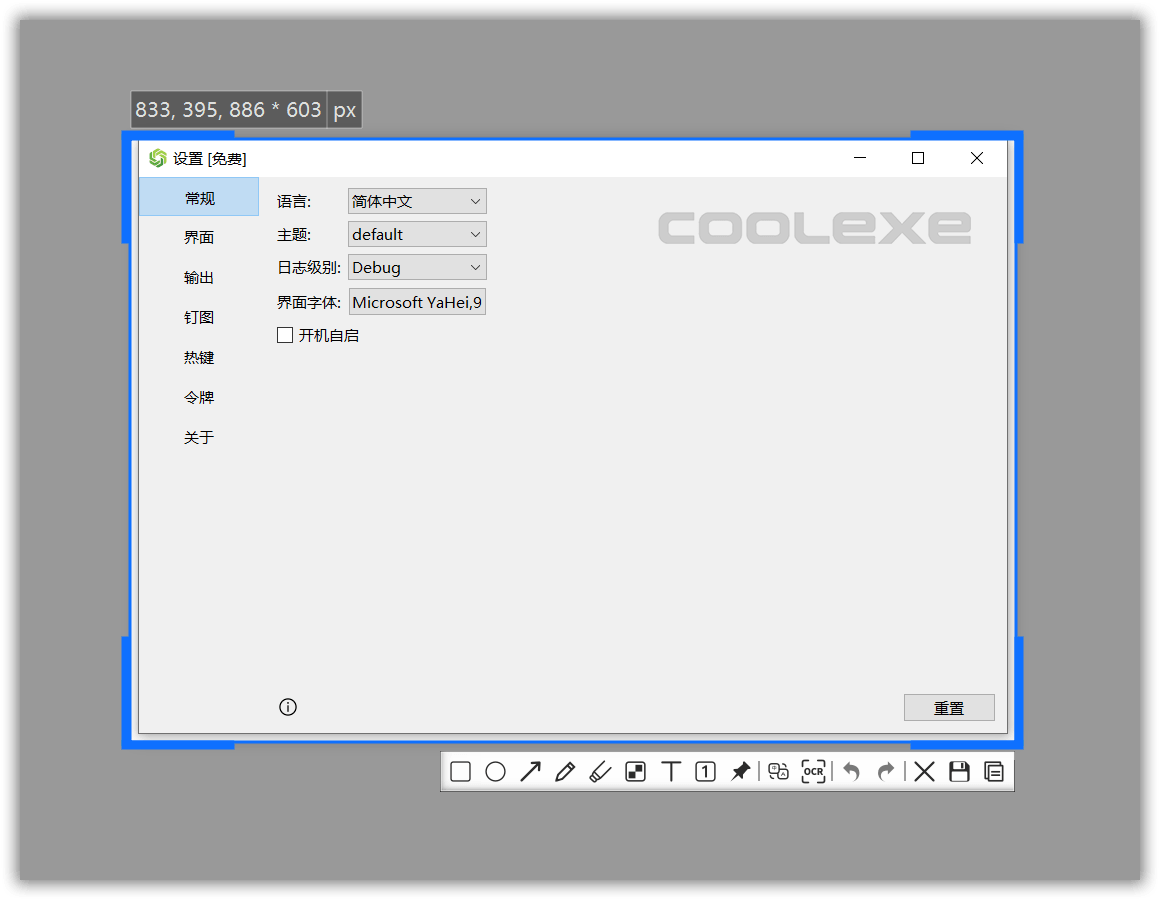The height and width of the screenshot is (900, 1160).
Task: Save the screenshot to disk
Action: point(958,771)
